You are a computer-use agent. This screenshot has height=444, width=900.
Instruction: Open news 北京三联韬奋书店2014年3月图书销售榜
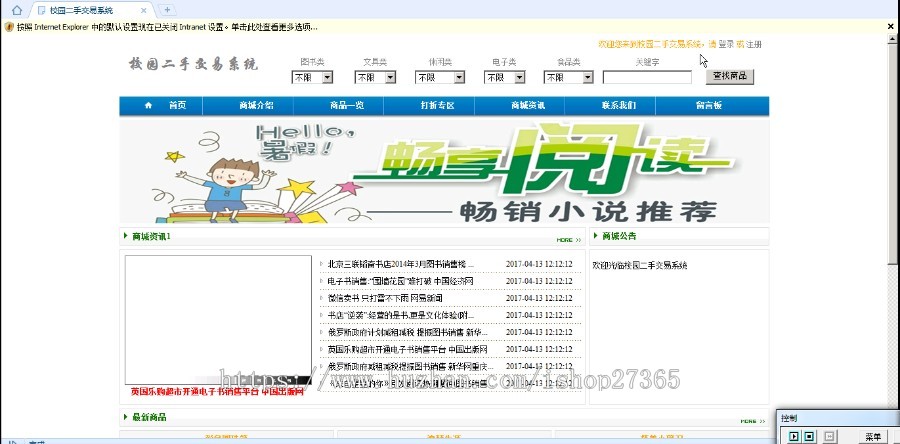pyautogui.click(x=401, y=264)
